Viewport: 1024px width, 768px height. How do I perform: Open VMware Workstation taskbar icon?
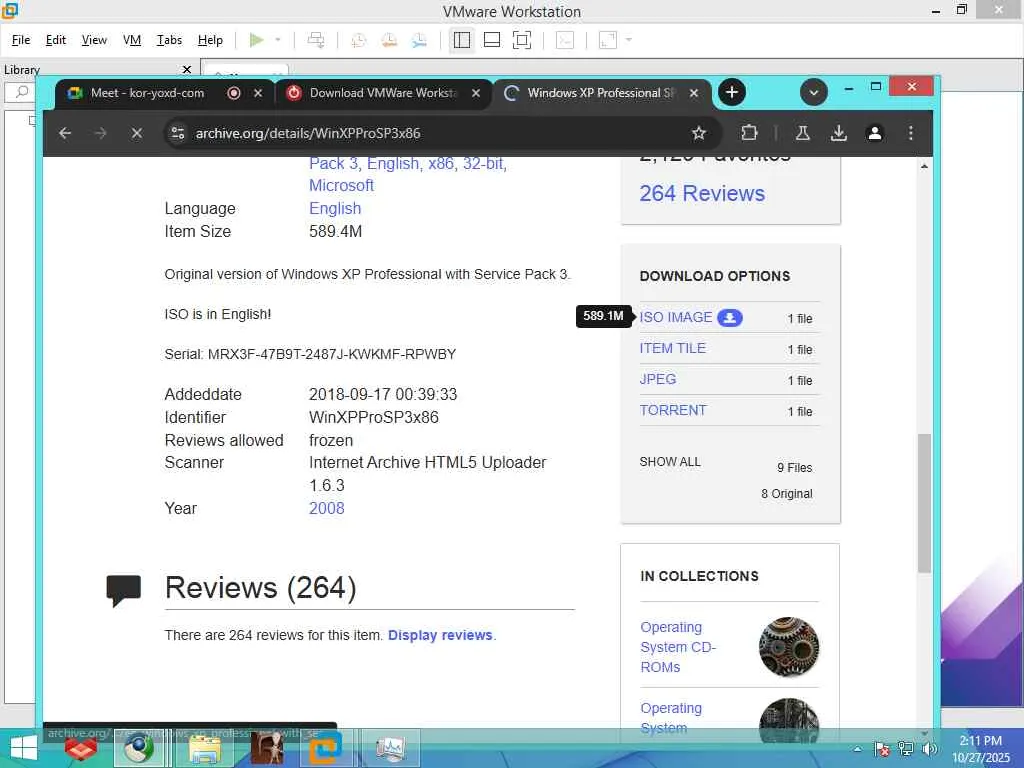[325, 748]
